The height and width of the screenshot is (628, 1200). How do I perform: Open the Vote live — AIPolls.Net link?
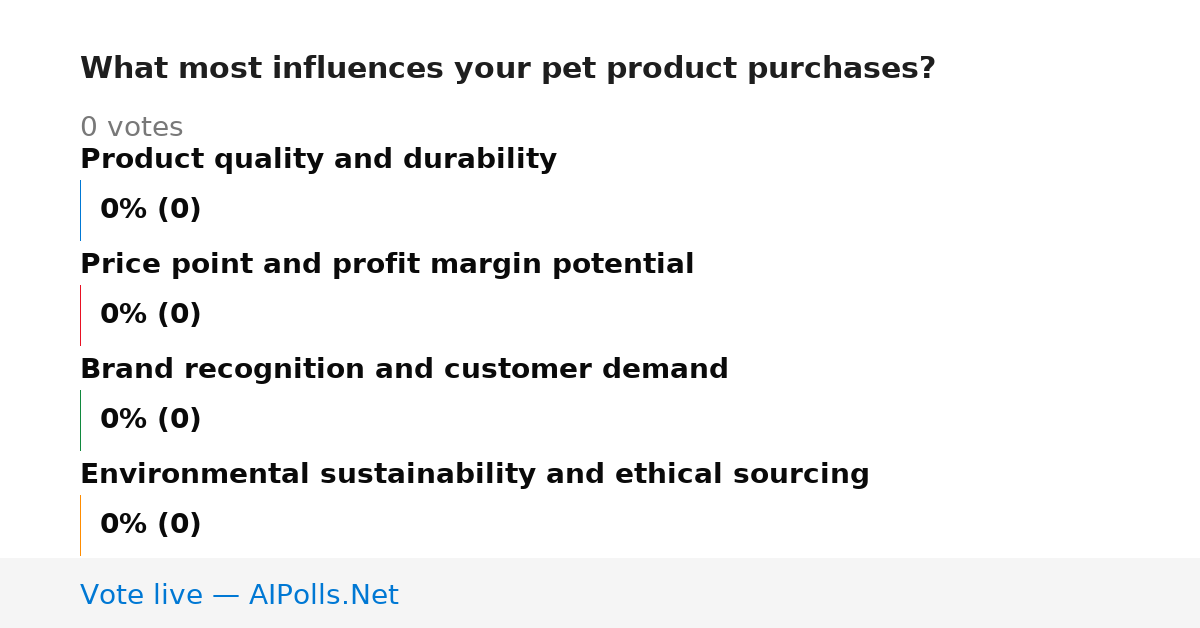click(x=239, y=596)
